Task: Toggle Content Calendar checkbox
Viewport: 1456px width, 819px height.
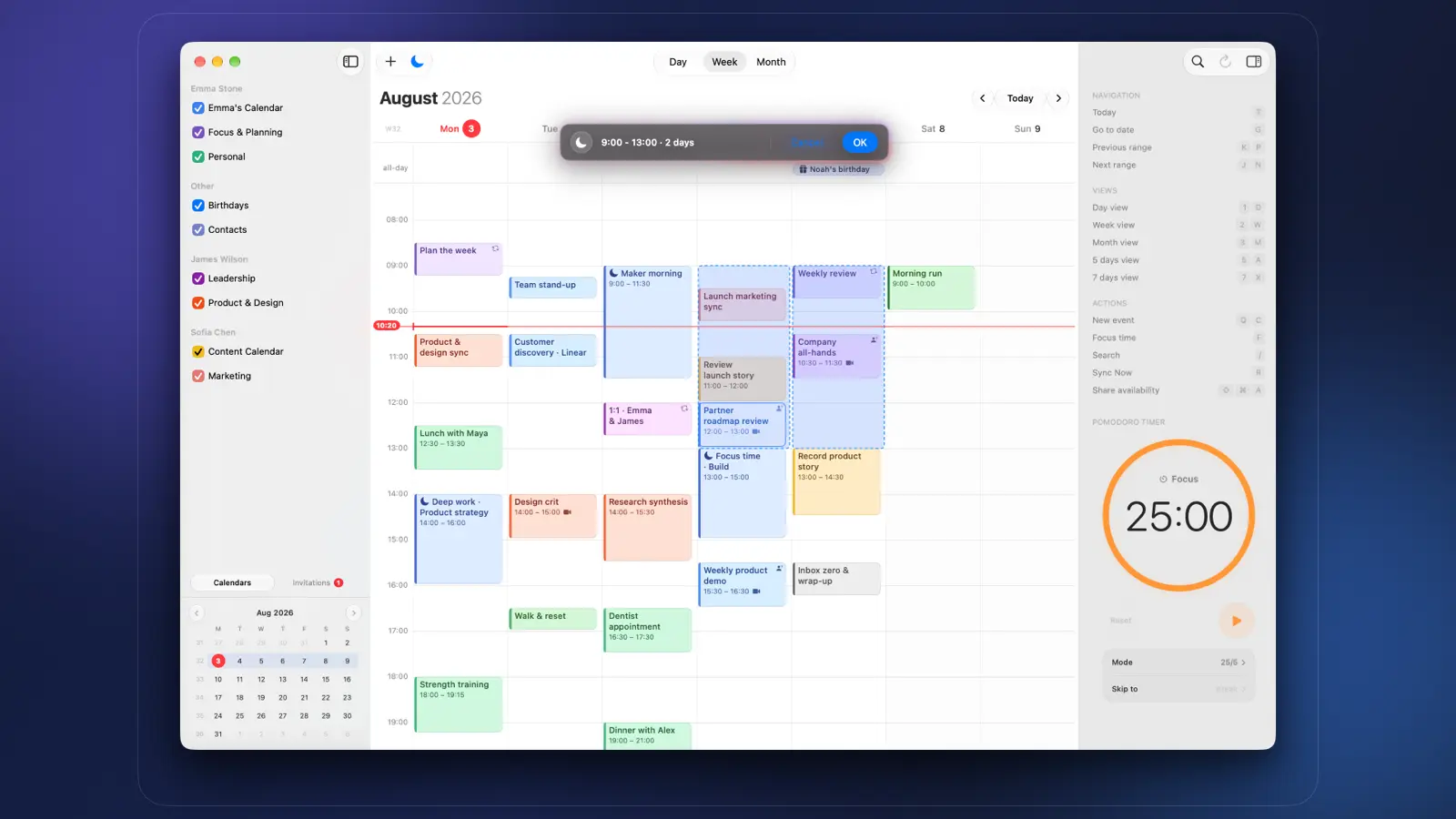Action: click(x=198, y=351)
